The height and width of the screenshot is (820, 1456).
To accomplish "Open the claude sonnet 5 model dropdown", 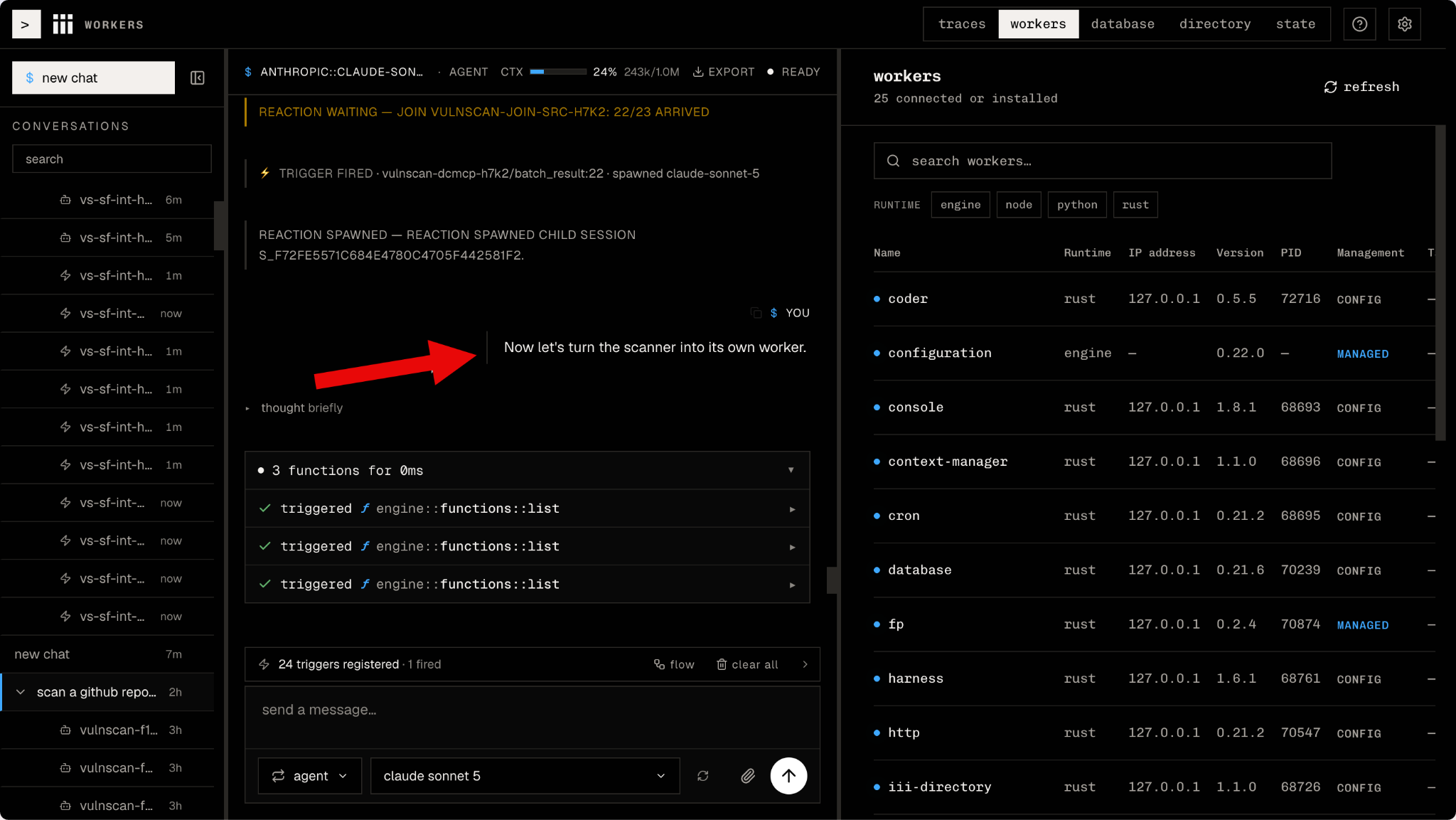I will 525,776.
